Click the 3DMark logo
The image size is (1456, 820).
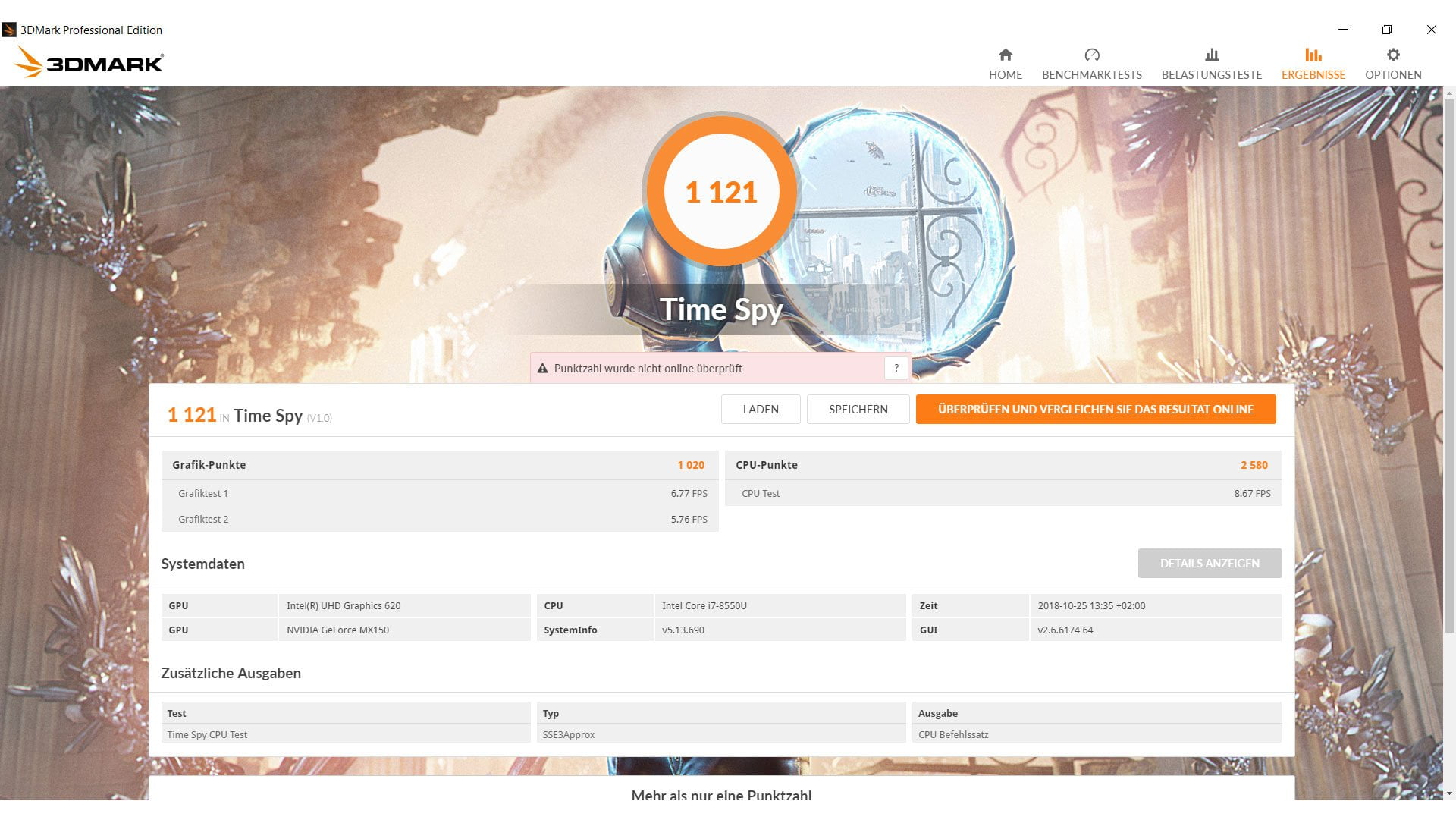pyautogui.click(x=89, y=62)
